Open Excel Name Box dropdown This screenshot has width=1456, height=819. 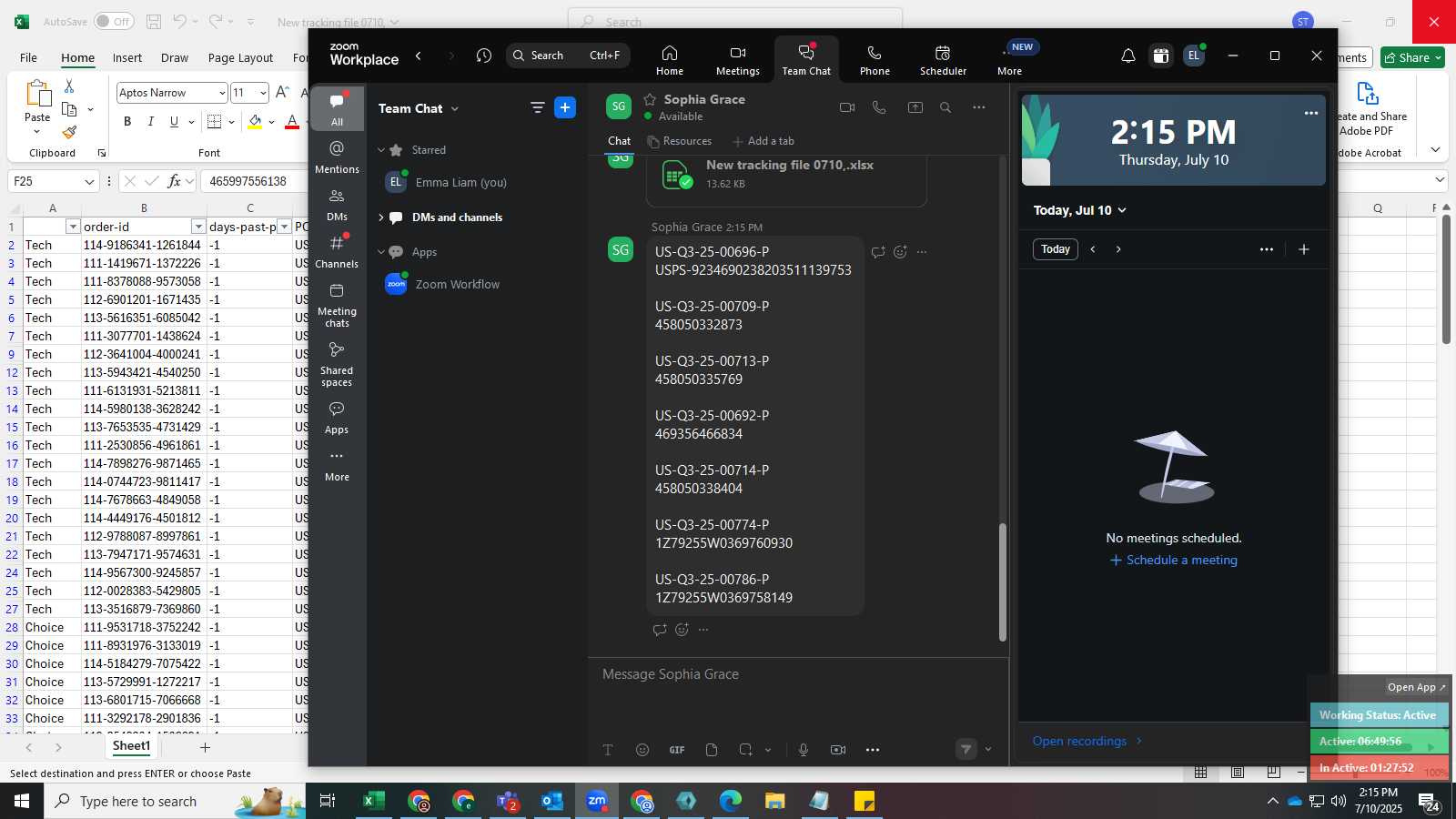(x=89, y=181)
